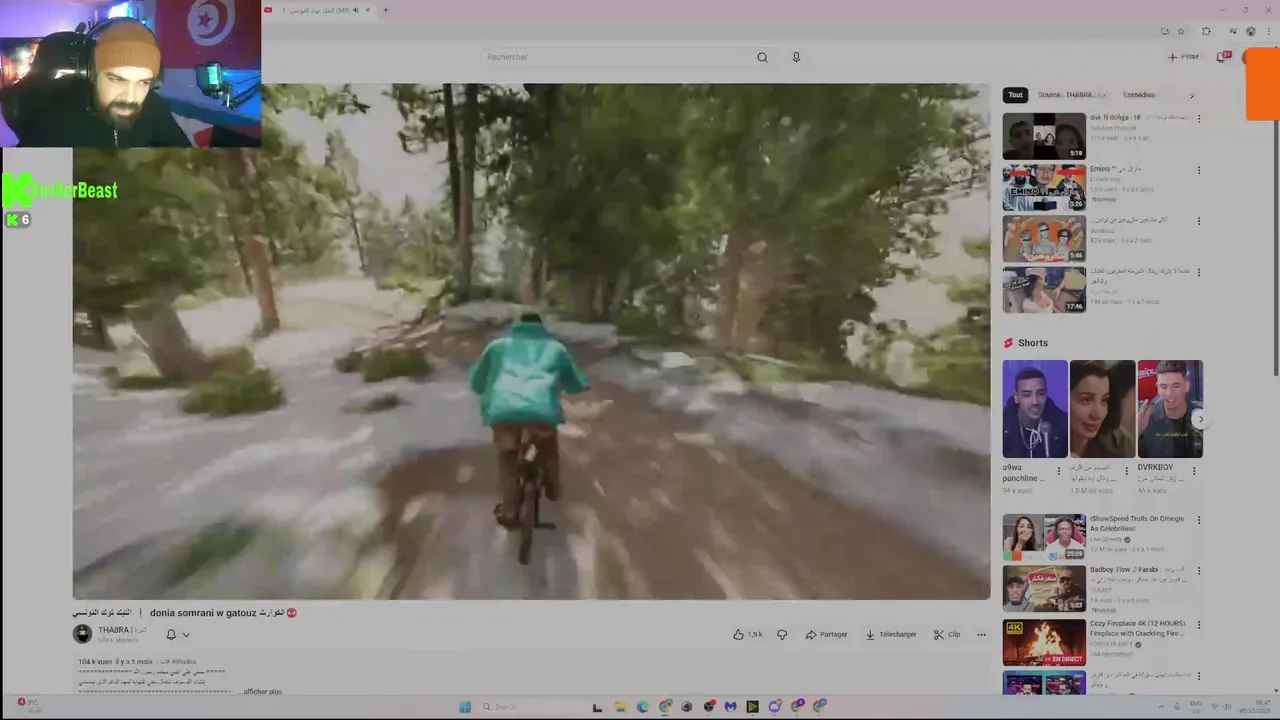Show more filter chips with arrow
Viewport: 1280px width, 720px height.
coord(1191,95)
